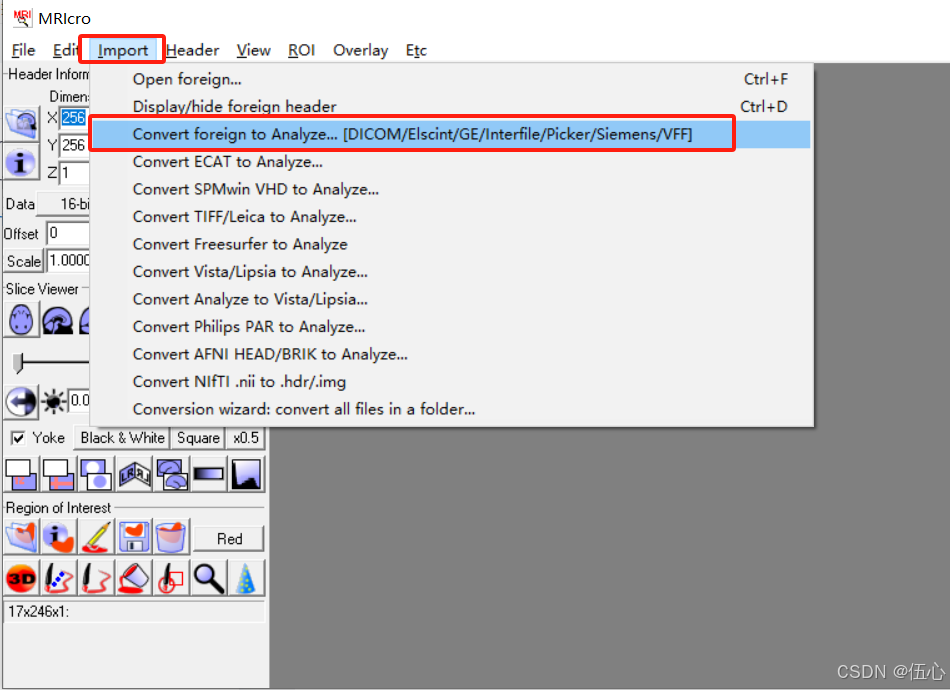The height and width of the screenshot is (690, 950).
Task: Open the File menu
Action: coord(24,50)
